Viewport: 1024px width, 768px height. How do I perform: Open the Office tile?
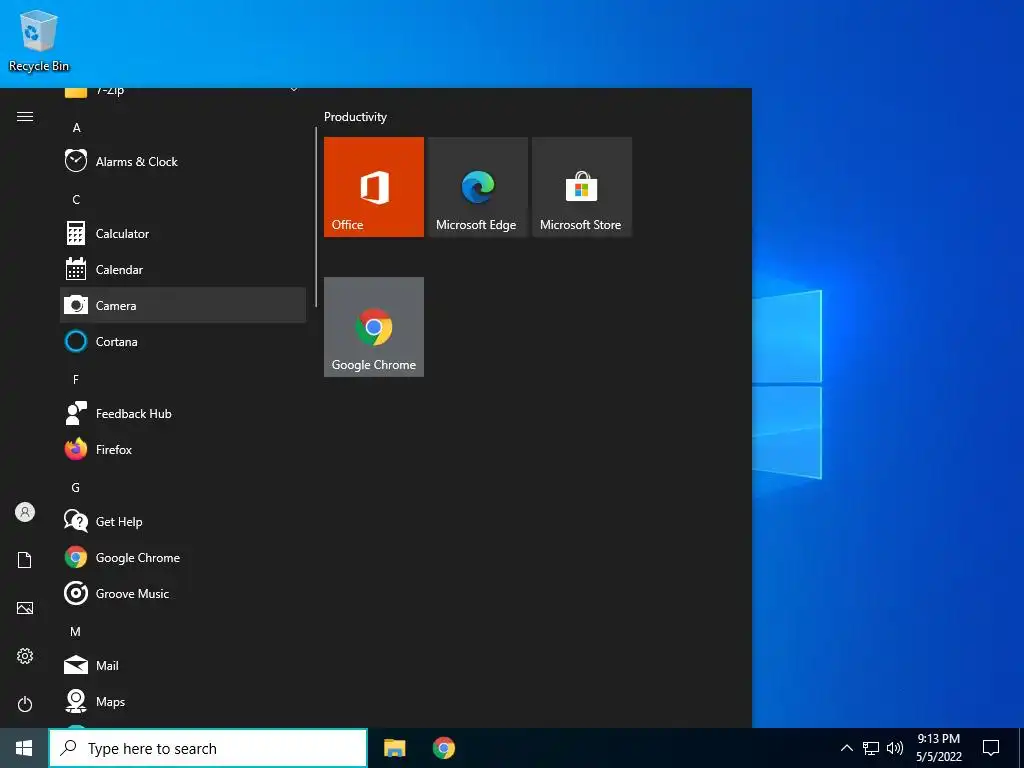374,187
